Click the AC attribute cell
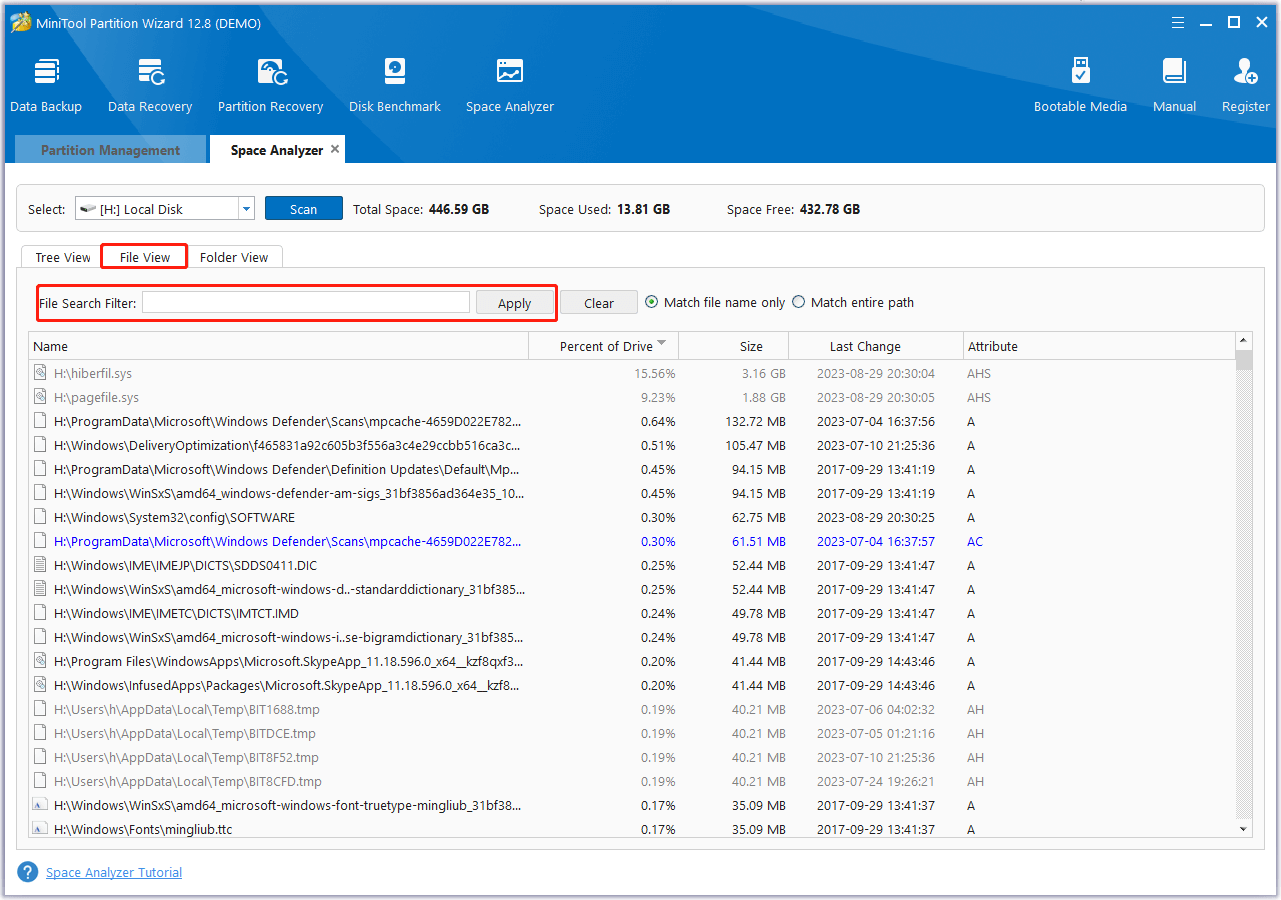The width and height of the screenshot is (1281, 900). click(x=975, y=541)
